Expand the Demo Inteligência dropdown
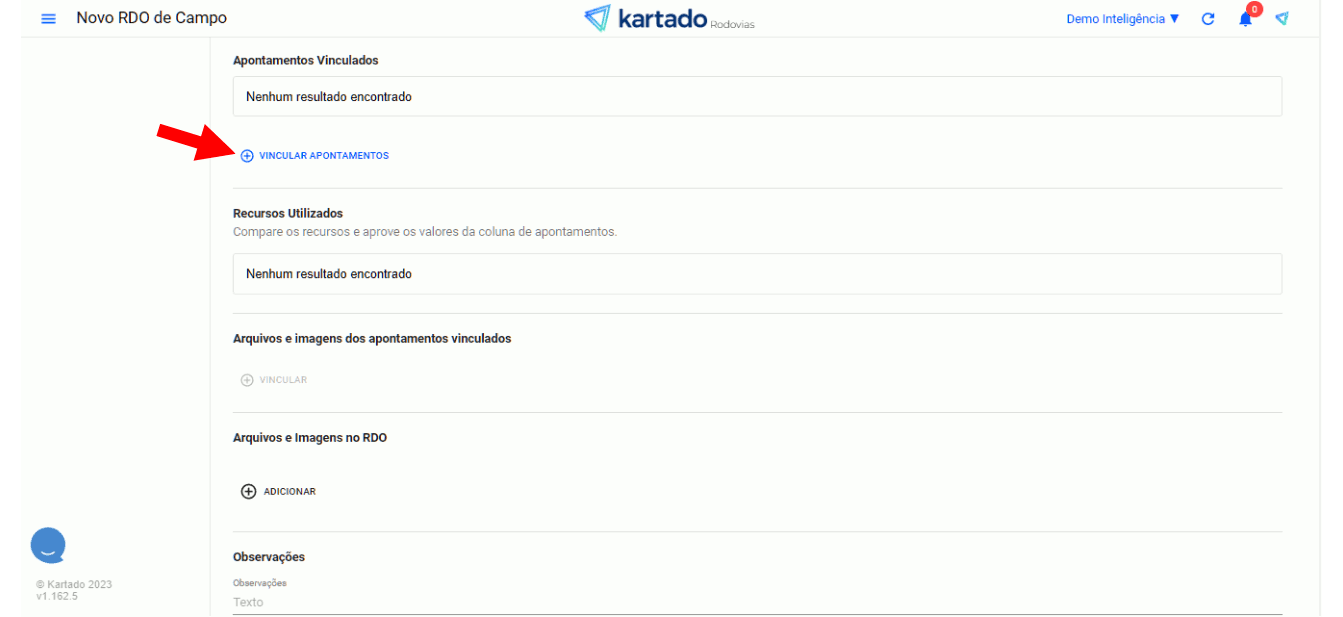The width and height of the screenshot is (1343, 617). click(x=1122, y=19)
